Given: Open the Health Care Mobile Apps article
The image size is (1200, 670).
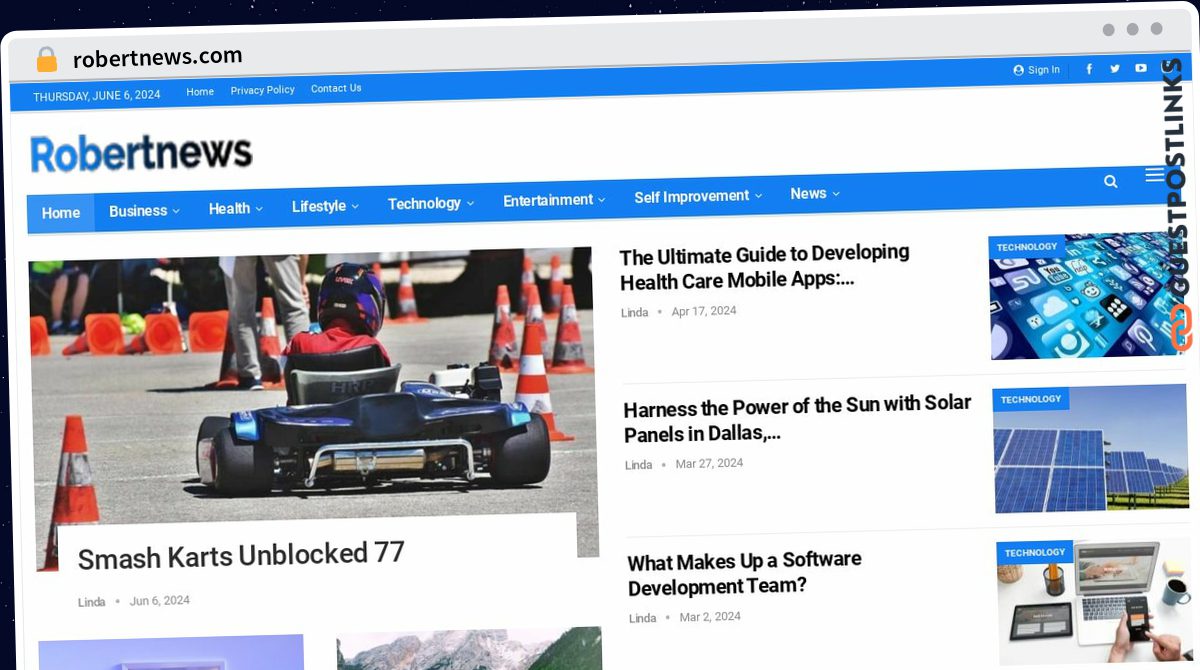Looking at the screenshot, I should [765, 267].
